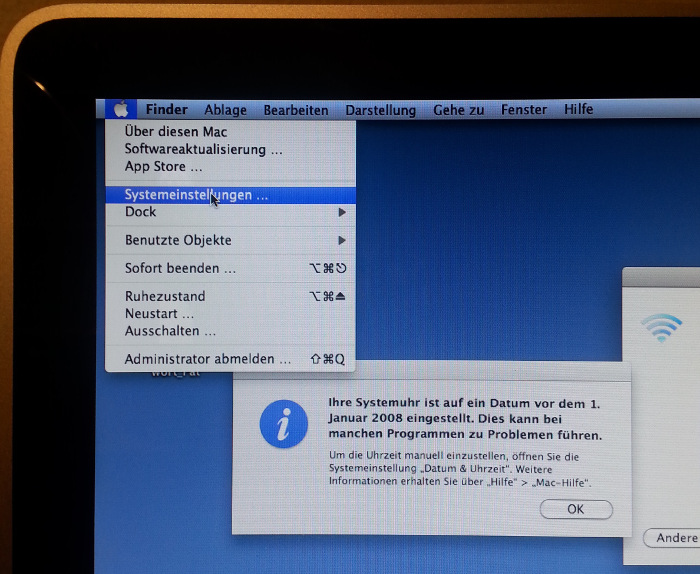Select Administrator abmelden entry
Viewport: 700px width, 574px height.
230,359
